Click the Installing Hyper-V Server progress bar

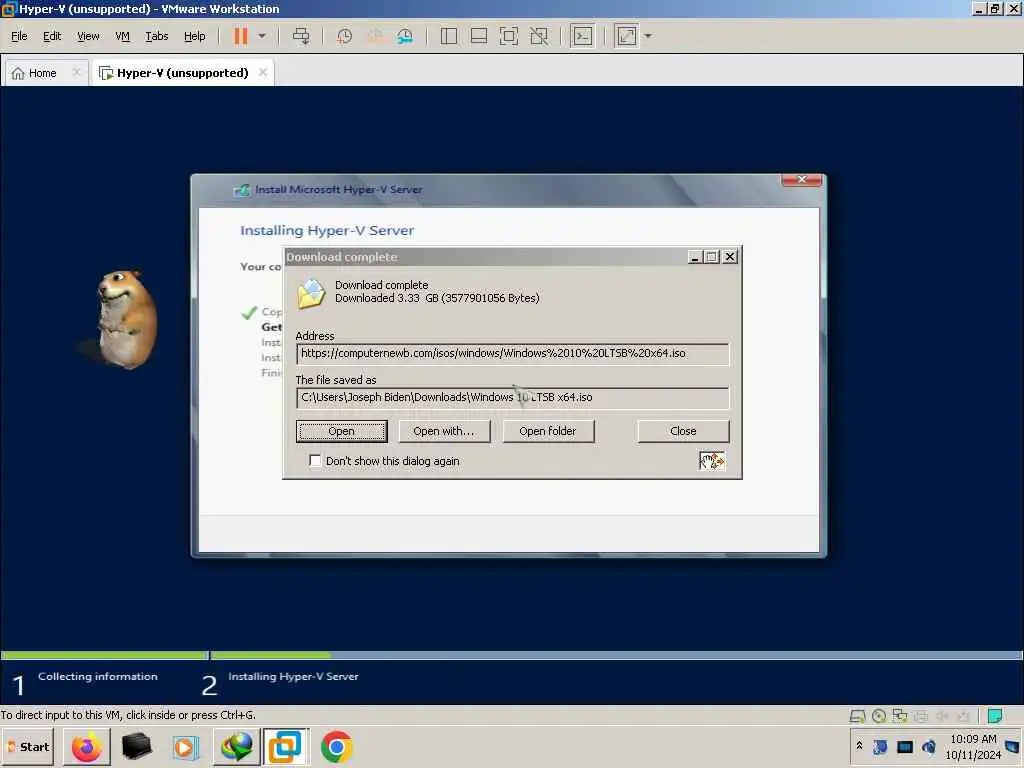pos(616,655)
